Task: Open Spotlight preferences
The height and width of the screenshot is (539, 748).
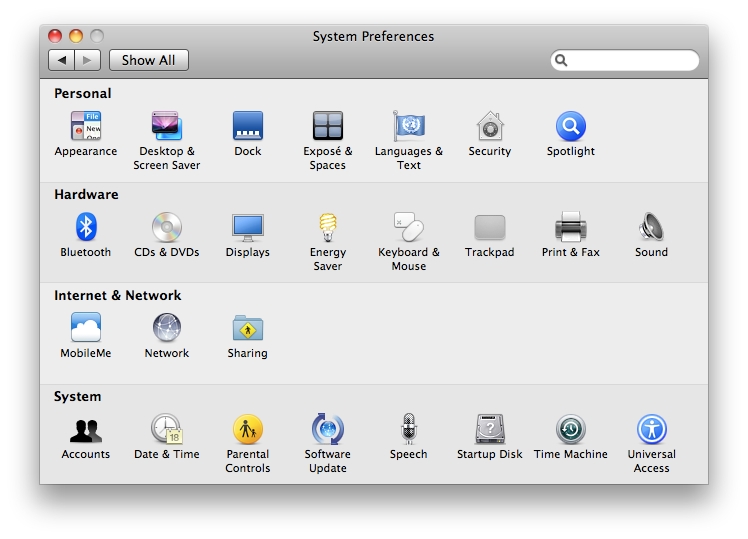Action: coord(570,127)
